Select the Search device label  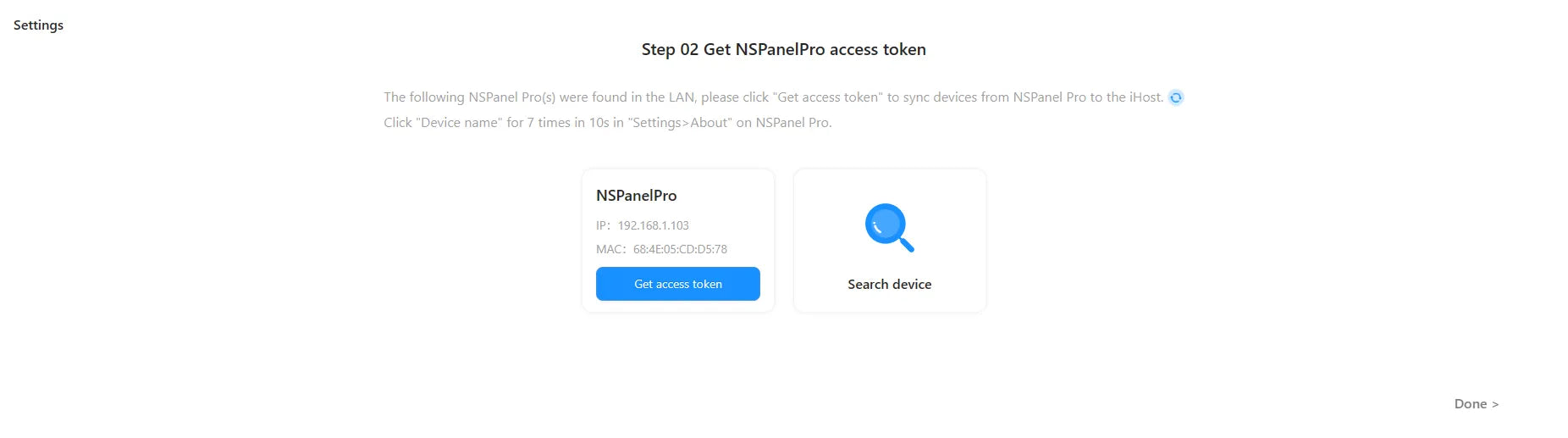890,285
